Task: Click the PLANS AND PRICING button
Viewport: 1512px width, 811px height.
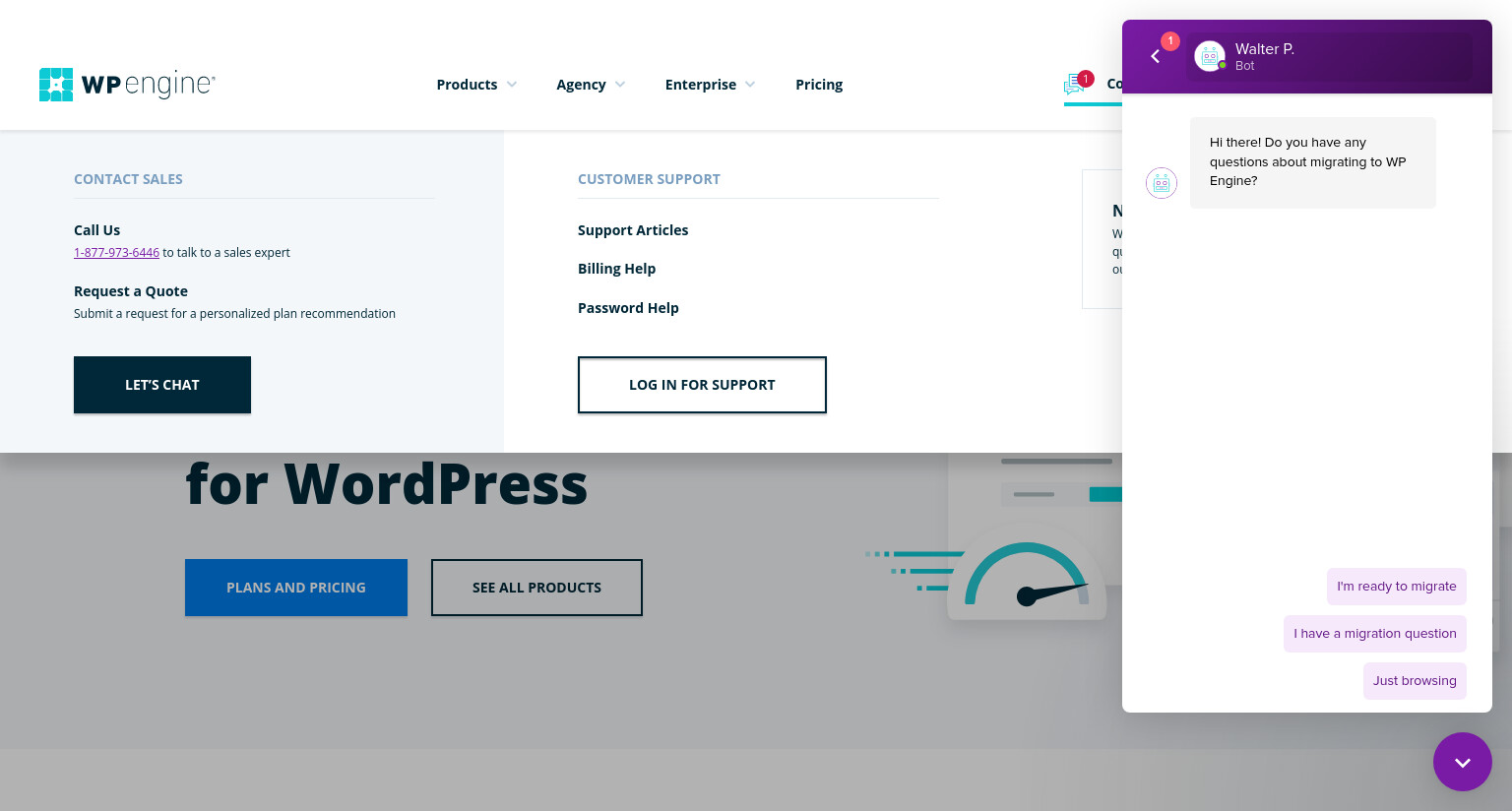Action: click(x=296, y=588)
